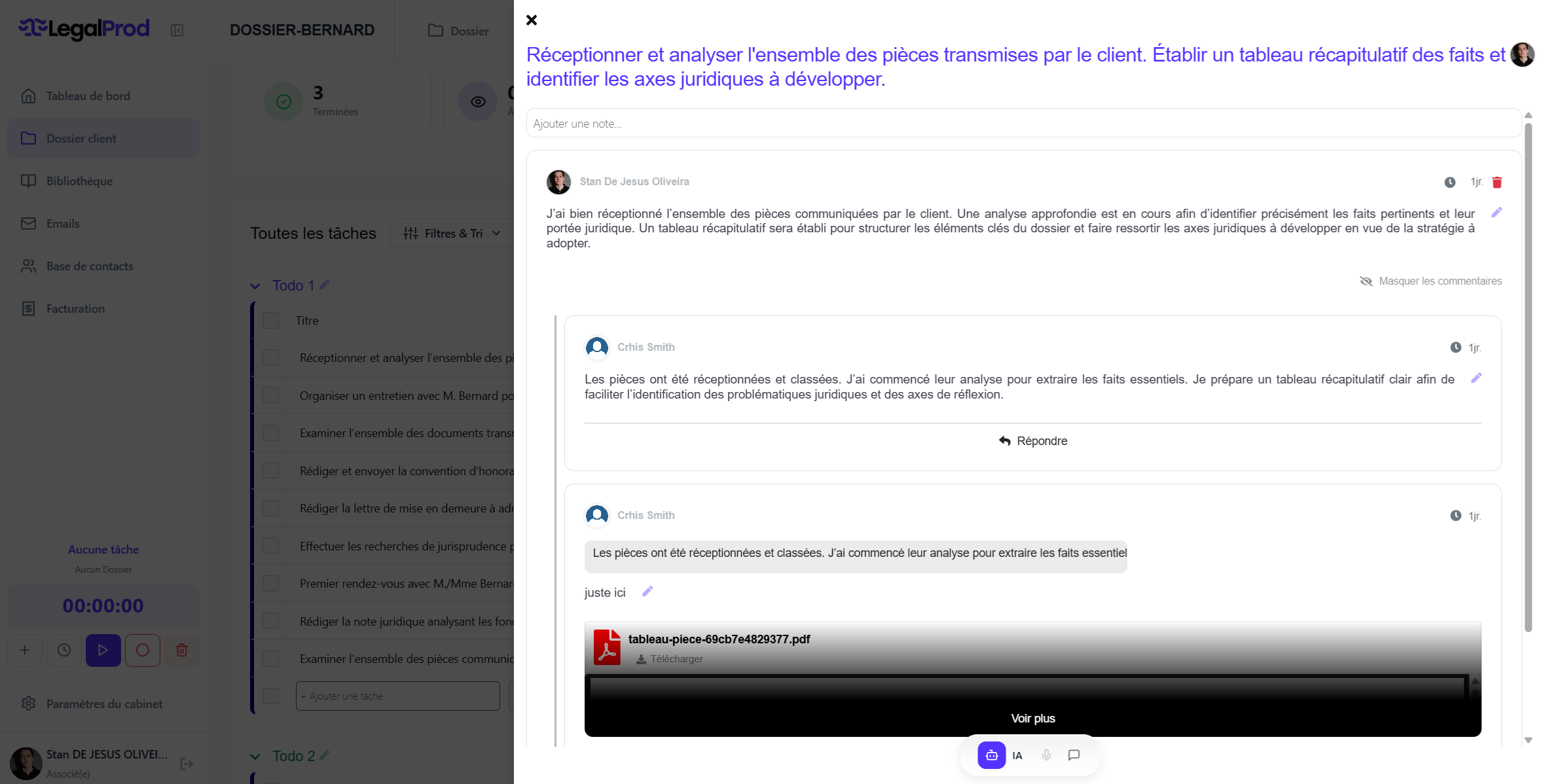Delete Stan De Jesus Oliveira's note via trash icon

(x=1497, y=183)
